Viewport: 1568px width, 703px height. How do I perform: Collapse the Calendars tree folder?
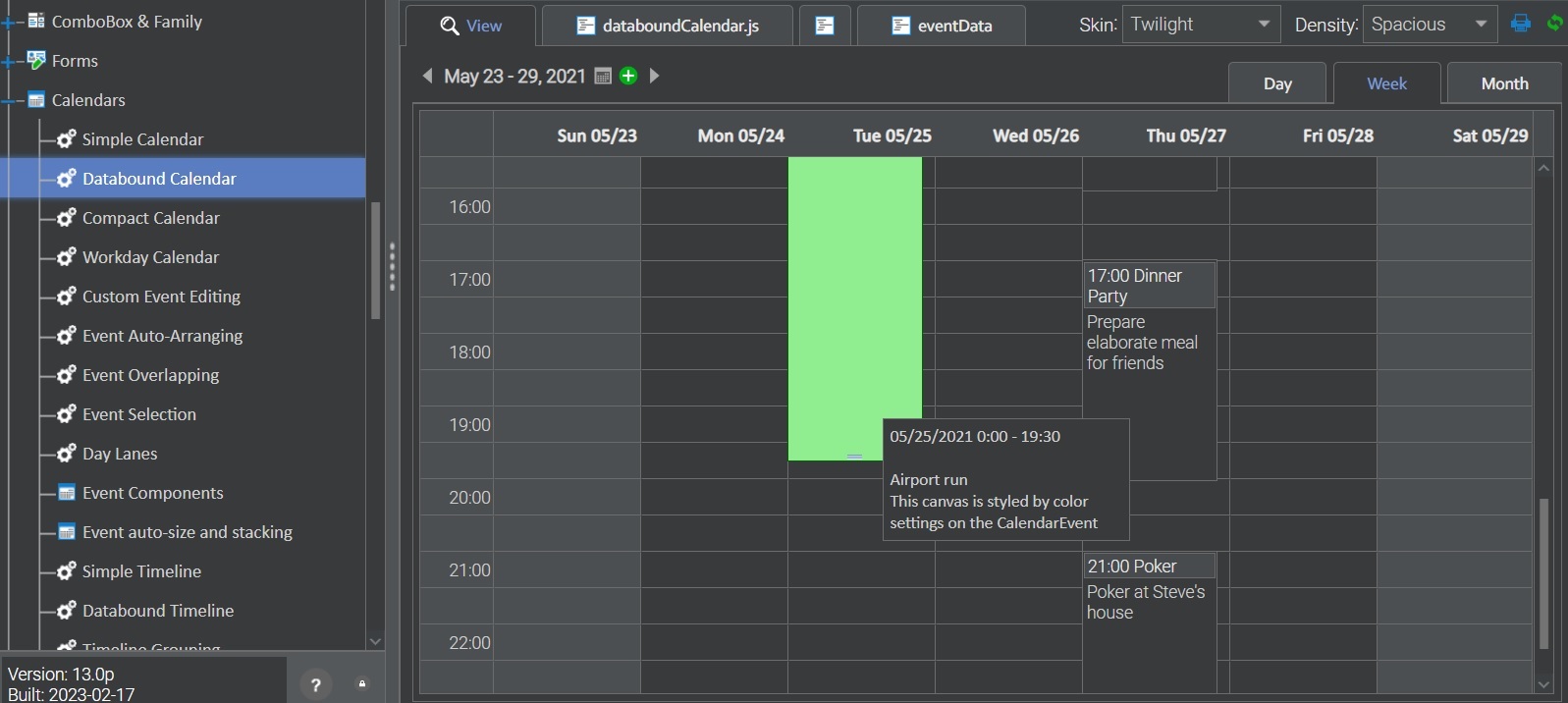[9, 100]
